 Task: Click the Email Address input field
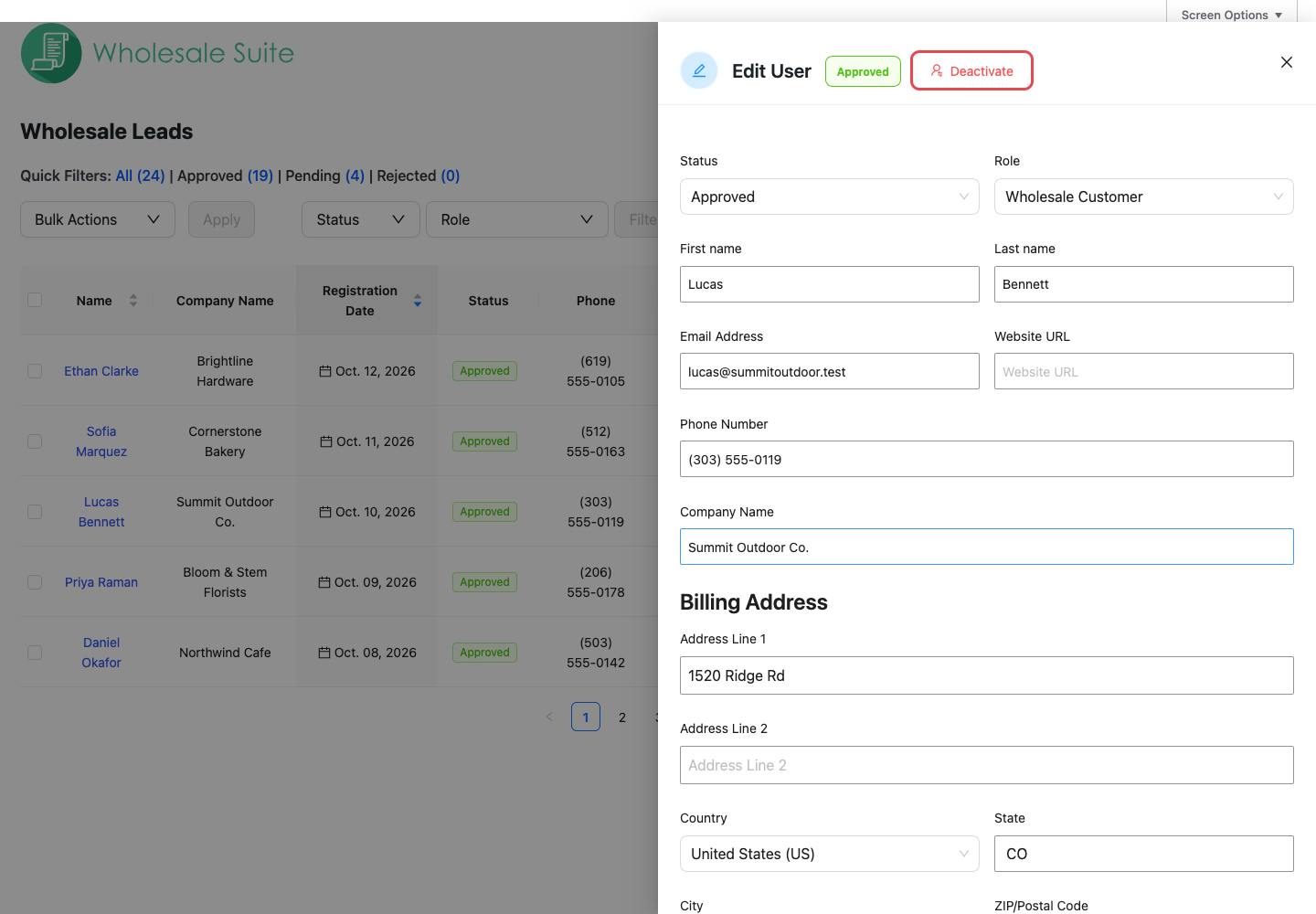point(830,371)
